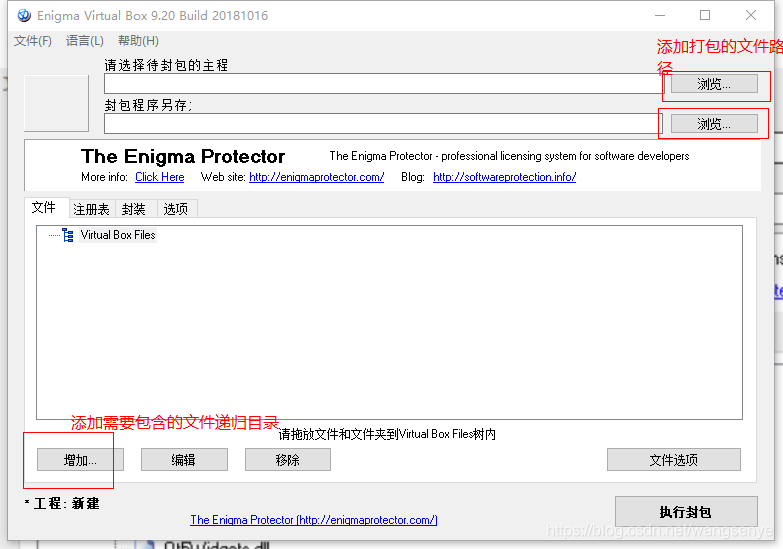Minimize the Enigma Virtual Box window
The width and height of the screenshot is (783, 549).
(x=660, y=15)
